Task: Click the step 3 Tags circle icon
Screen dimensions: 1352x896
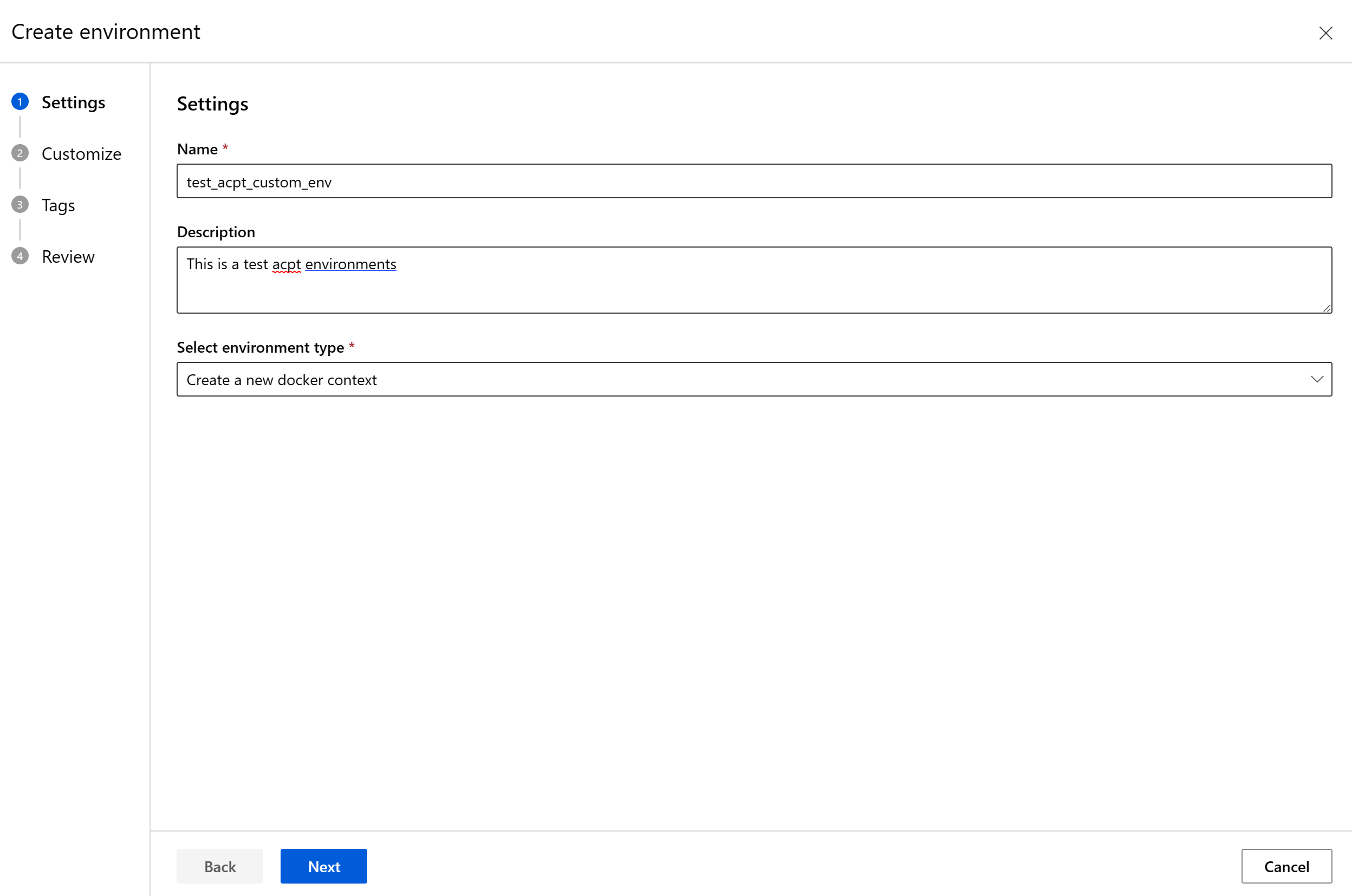Action: (x=20, y=204)
